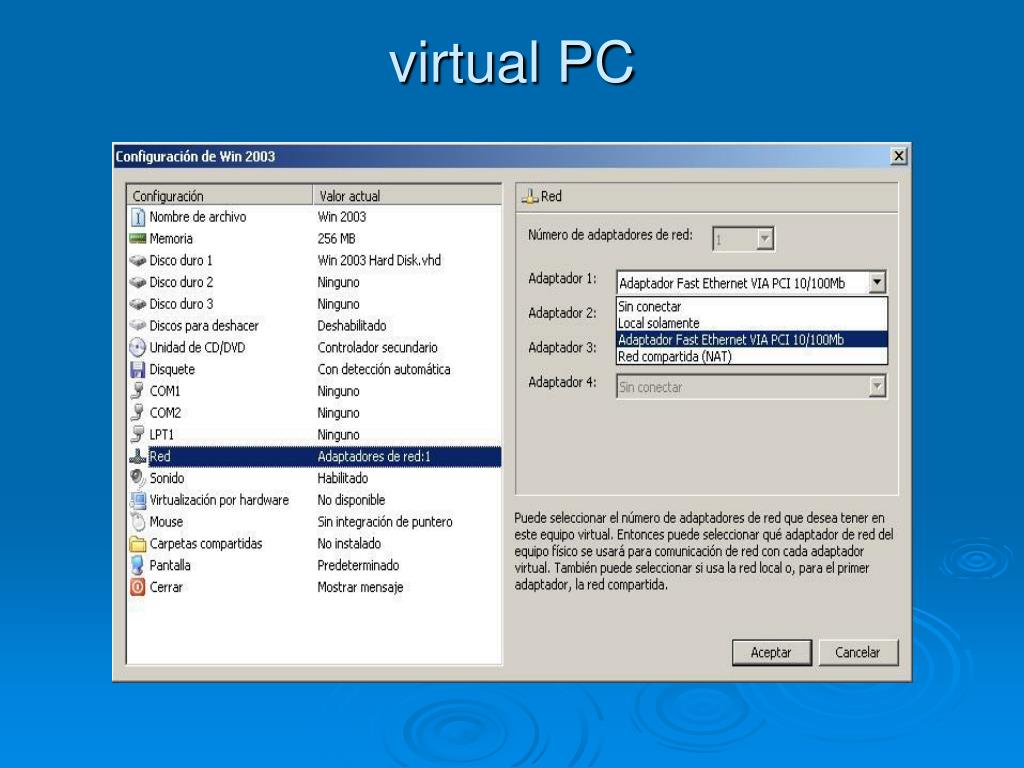1024x768 pixels.
Task: Click the 'No disponible' virtualization value
Action: click(351, 500)
